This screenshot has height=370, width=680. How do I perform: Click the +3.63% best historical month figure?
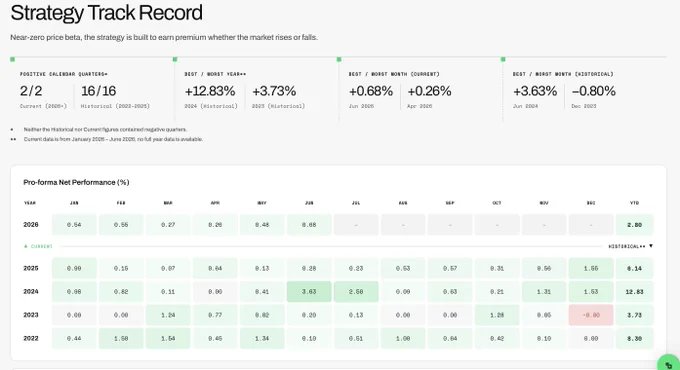coord(535,91)
